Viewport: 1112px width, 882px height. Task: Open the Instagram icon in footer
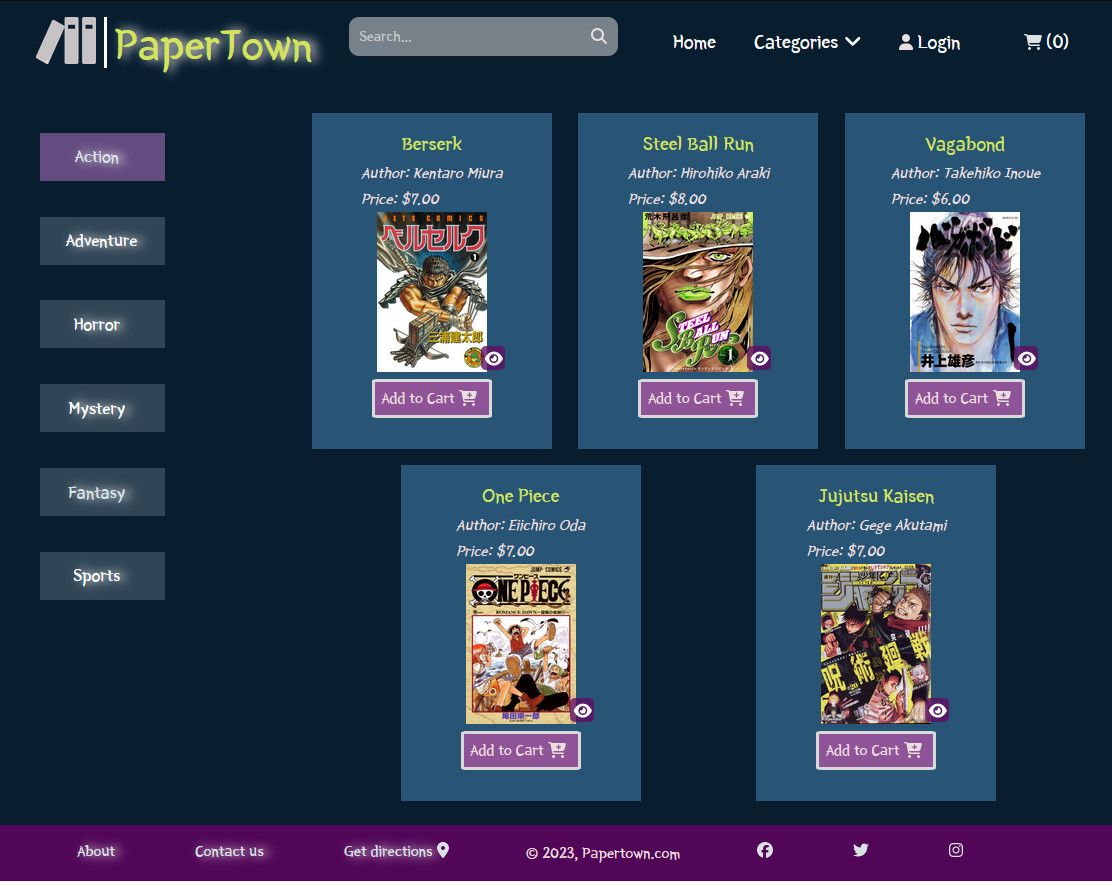(956, 850)
